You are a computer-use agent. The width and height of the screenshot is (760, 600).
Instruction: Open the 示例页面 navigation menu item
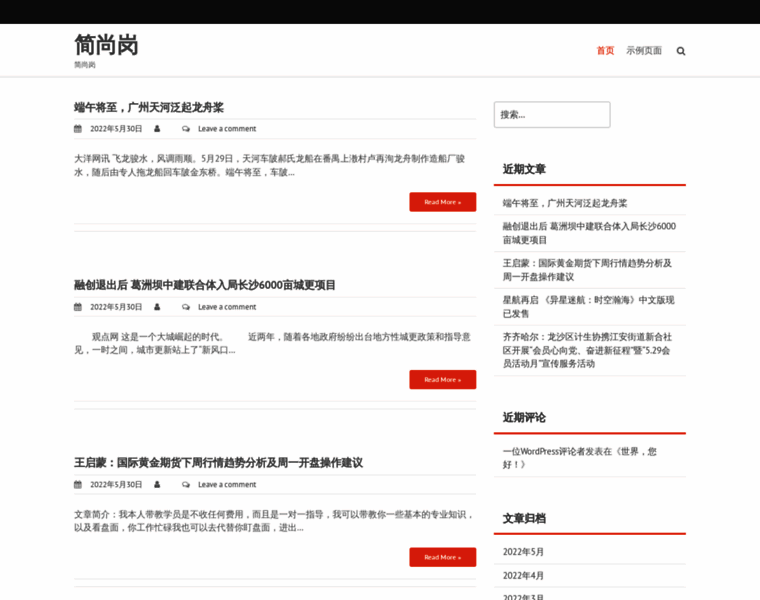644,51
